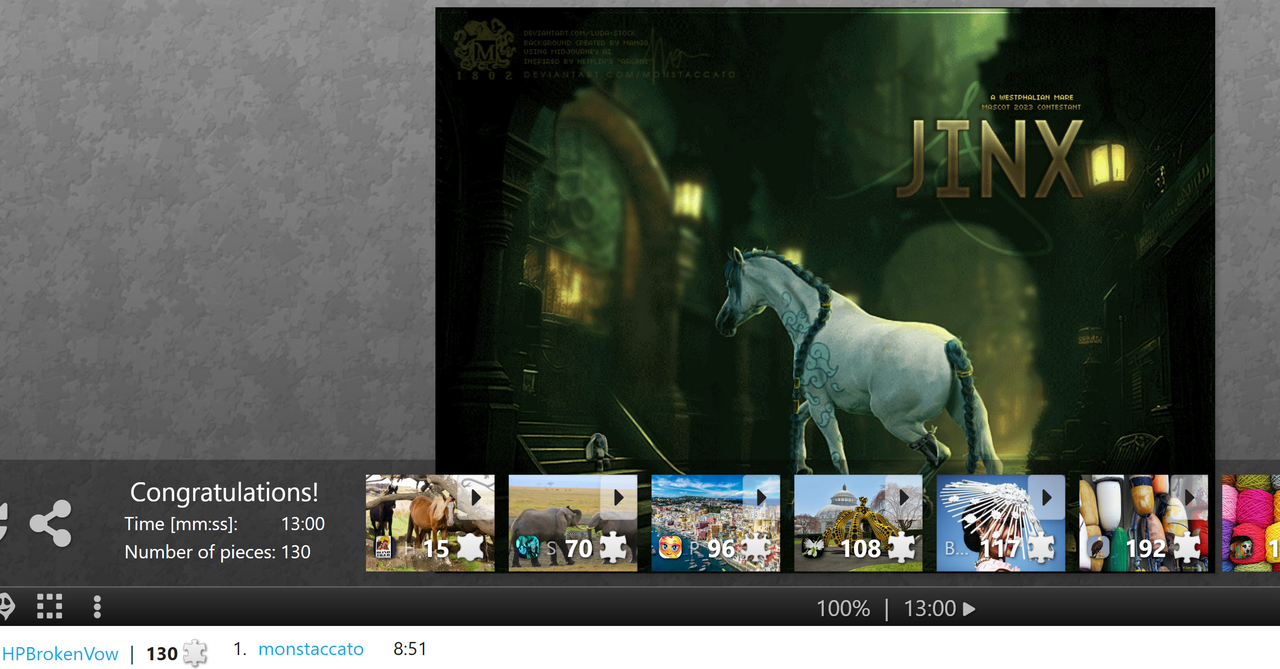
Task: Click the puzzle piece icon beside 192
Action: click(1186, 547)
